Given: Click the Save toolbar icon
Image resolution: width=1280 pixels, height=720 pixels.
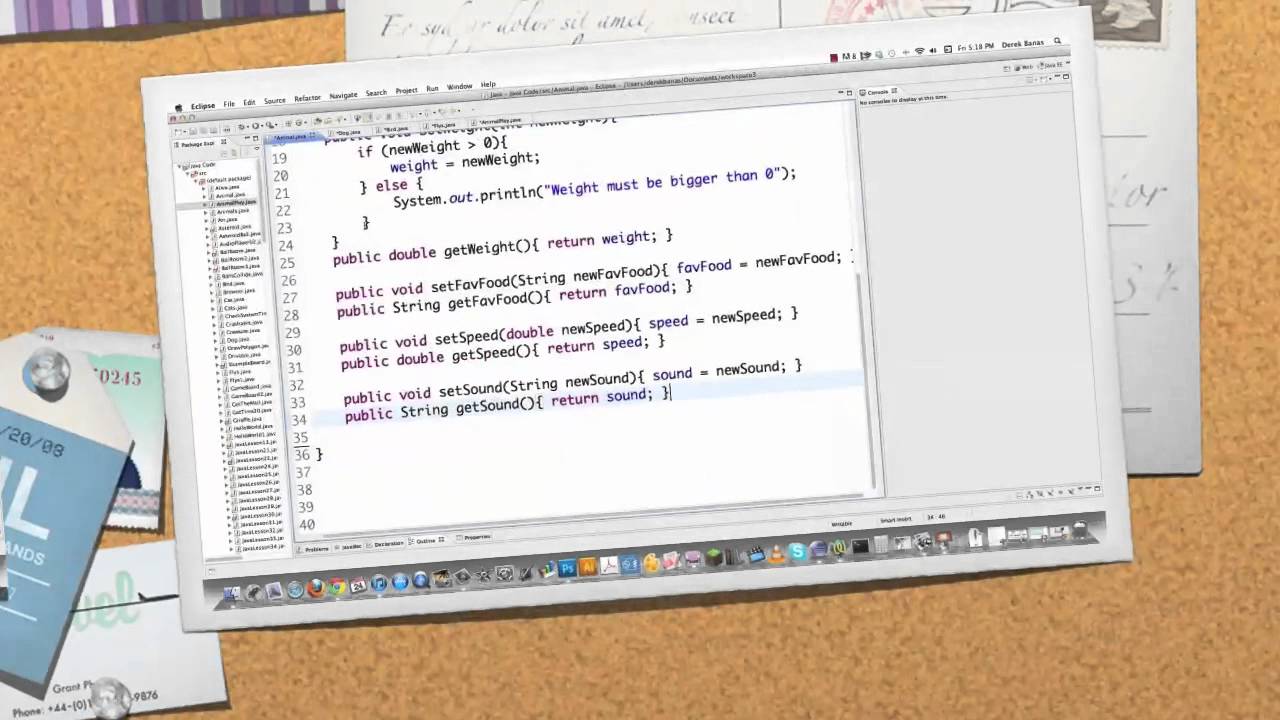Looking at the screenshot, I should (192, 131).
